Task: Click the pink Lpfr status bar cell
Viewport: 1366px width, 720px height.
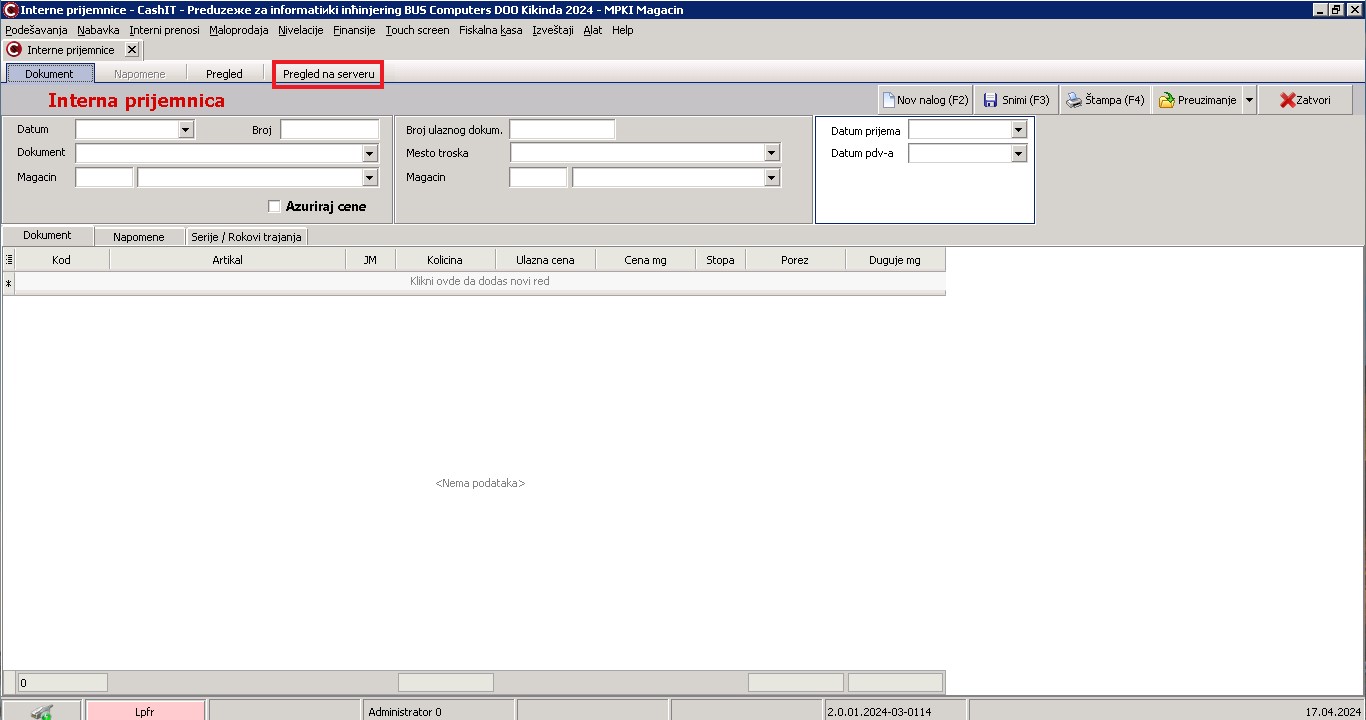Action: [145, 711]
